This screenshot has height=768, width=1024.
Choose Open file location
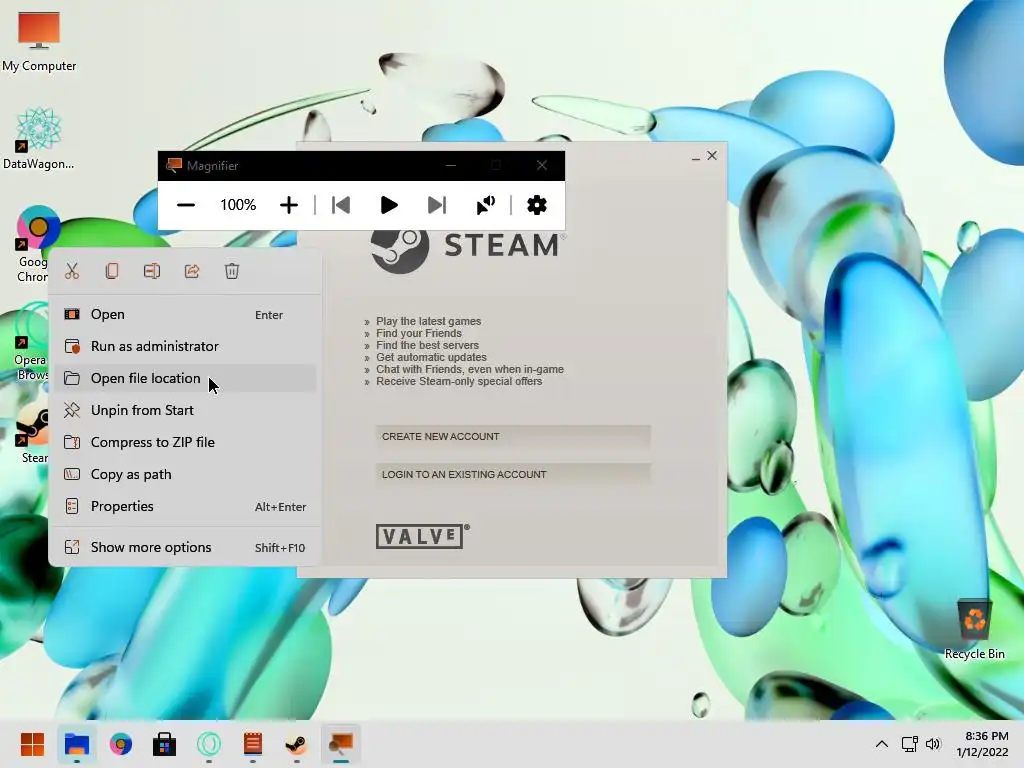185,378
